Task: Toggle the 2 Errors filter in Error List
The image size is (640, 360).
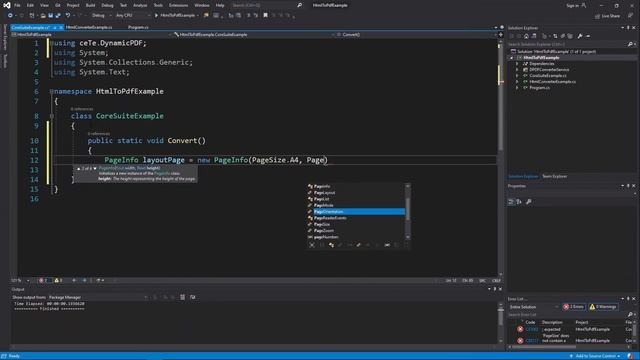Action: pyautogui.click(x=573, y=307)
